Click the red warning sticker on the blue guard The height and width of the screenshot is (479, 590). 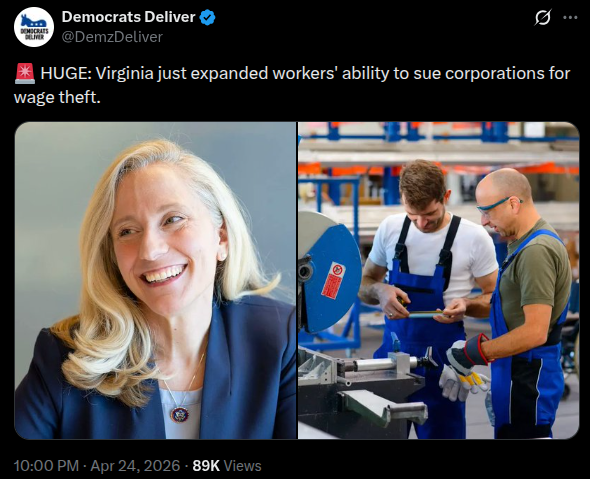[x=333, y=280]
